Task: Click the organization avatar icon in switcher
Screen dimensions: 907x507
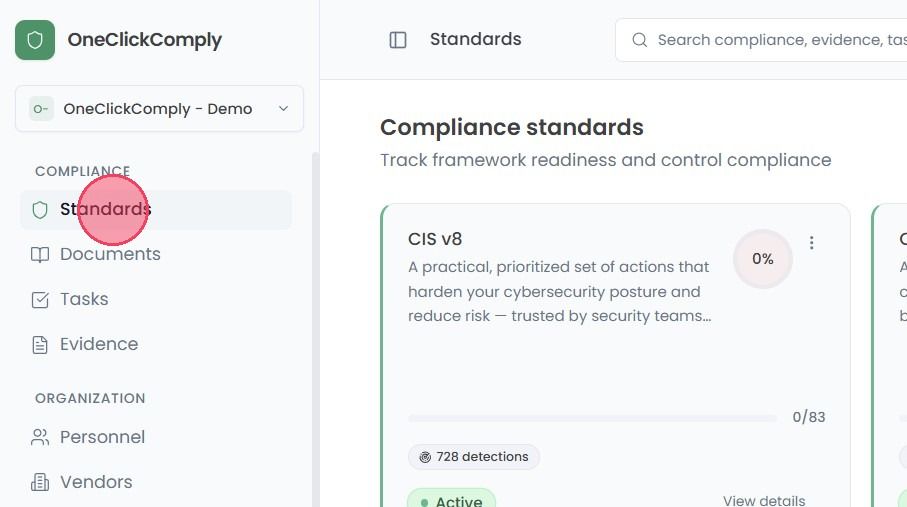Action: [x=41, y=109]
